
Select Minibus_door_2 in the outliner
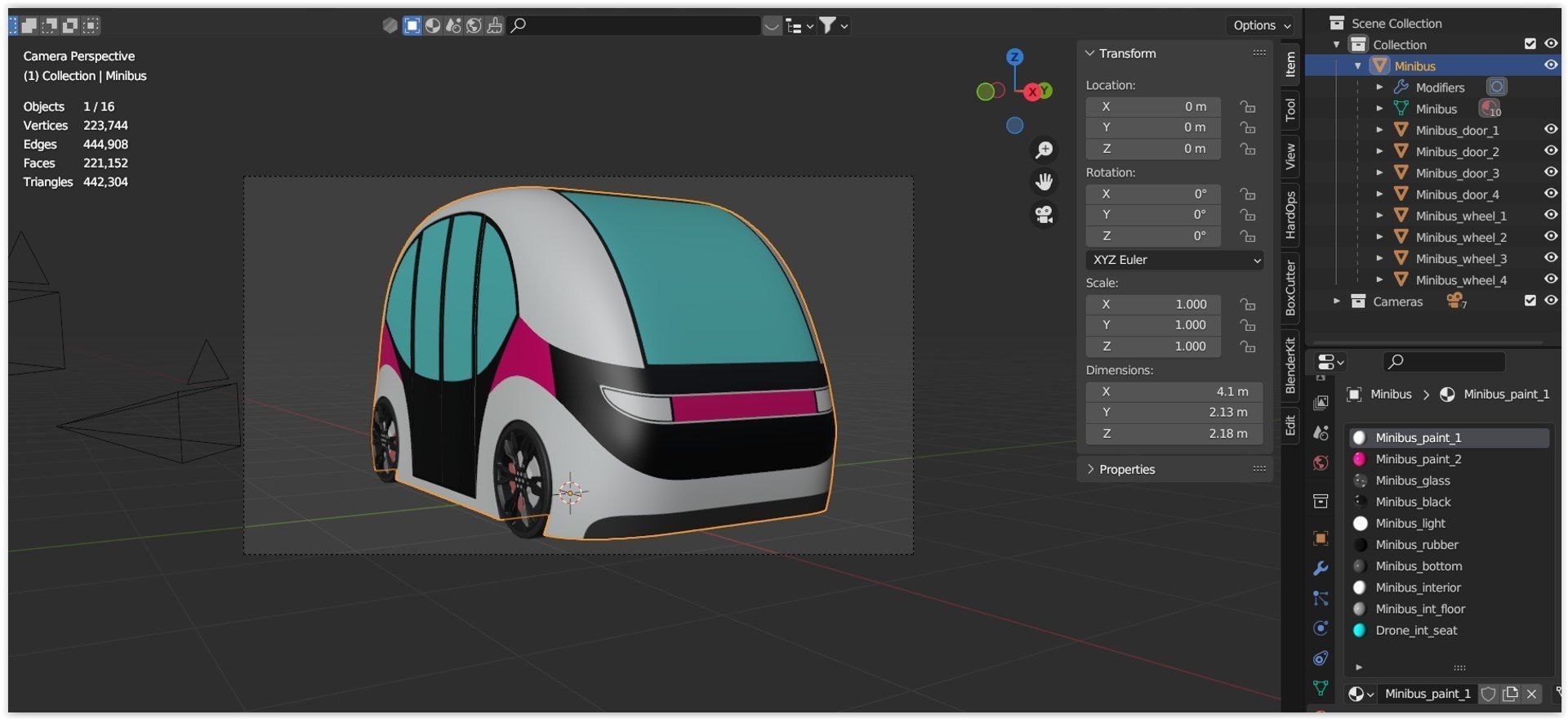[1457, 152]
